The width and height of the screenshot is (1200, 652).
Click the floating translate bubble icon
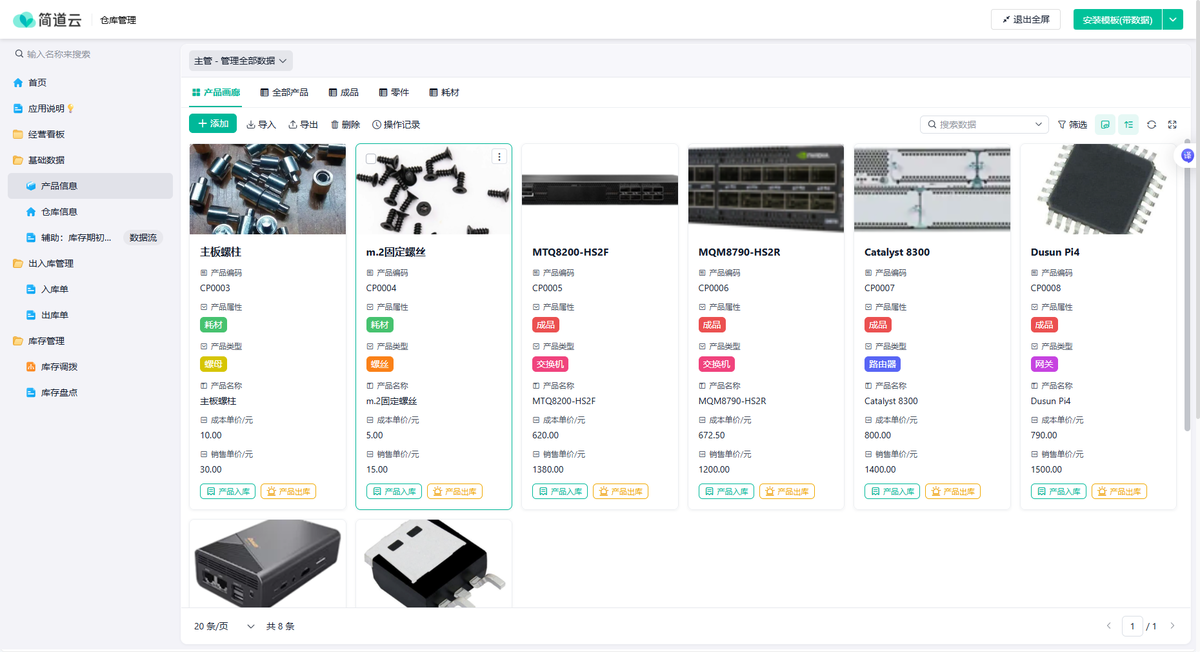(x=1187, y=155)
